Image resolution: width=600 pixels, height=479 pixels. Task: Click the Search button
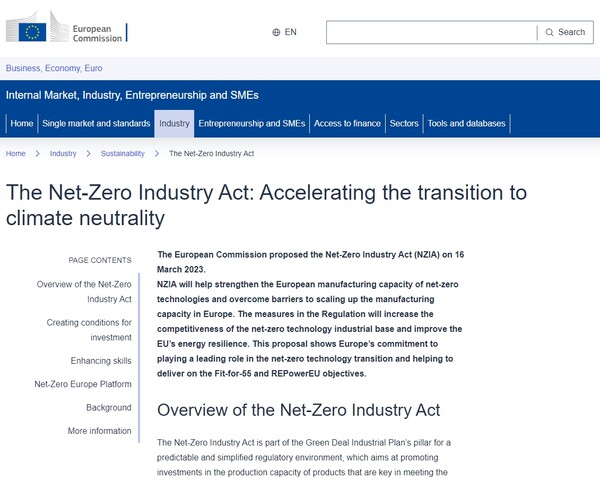pos(565,32)
